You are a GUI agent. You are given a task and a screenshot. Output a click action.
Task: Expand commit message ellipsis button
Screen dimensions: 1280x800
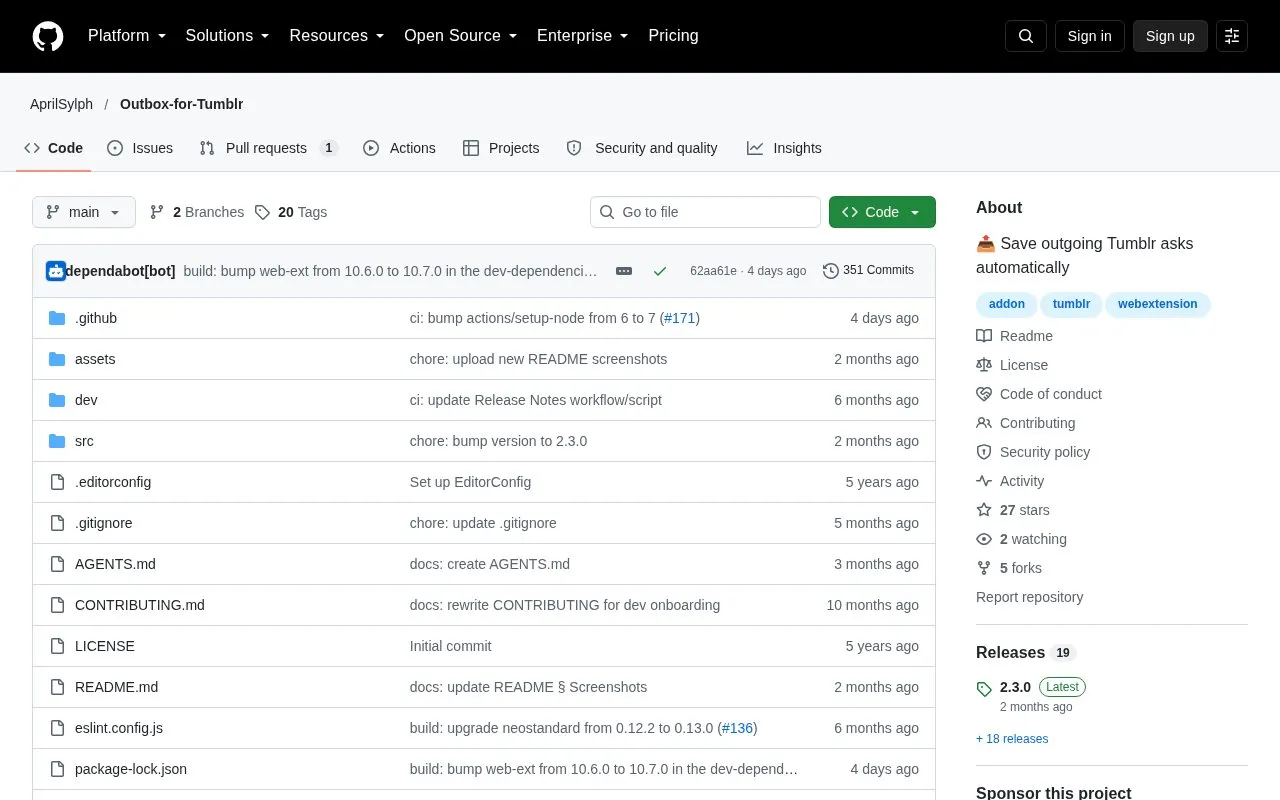click(624, 271)
